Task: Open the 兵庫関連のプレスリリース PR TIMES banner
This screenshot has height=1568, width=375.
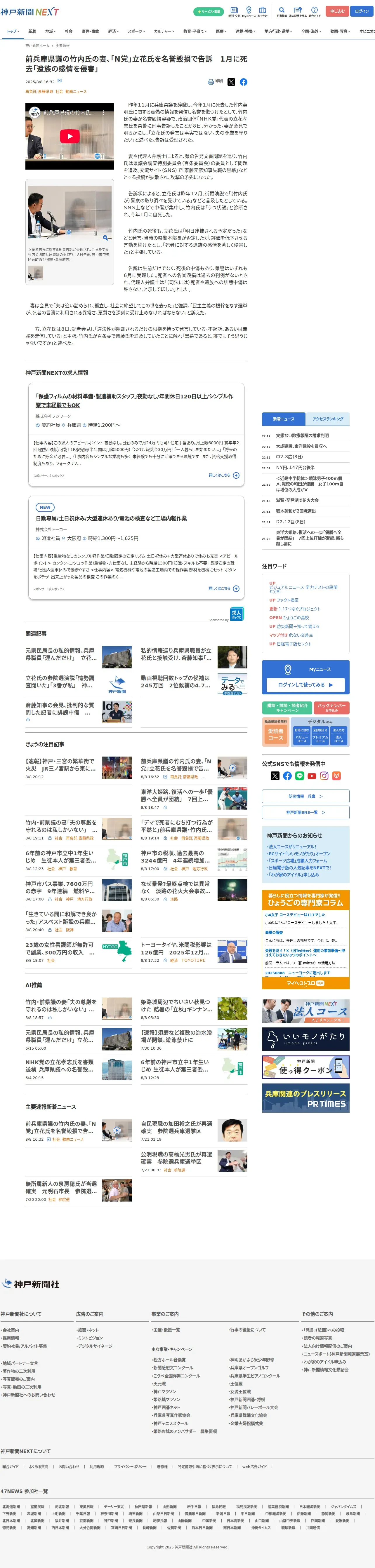Action: [305, 1097]
